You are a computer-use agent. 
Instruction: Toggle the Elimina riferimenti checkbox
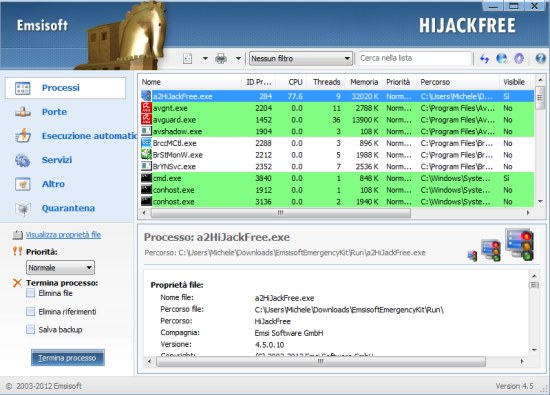click(31, 312)
